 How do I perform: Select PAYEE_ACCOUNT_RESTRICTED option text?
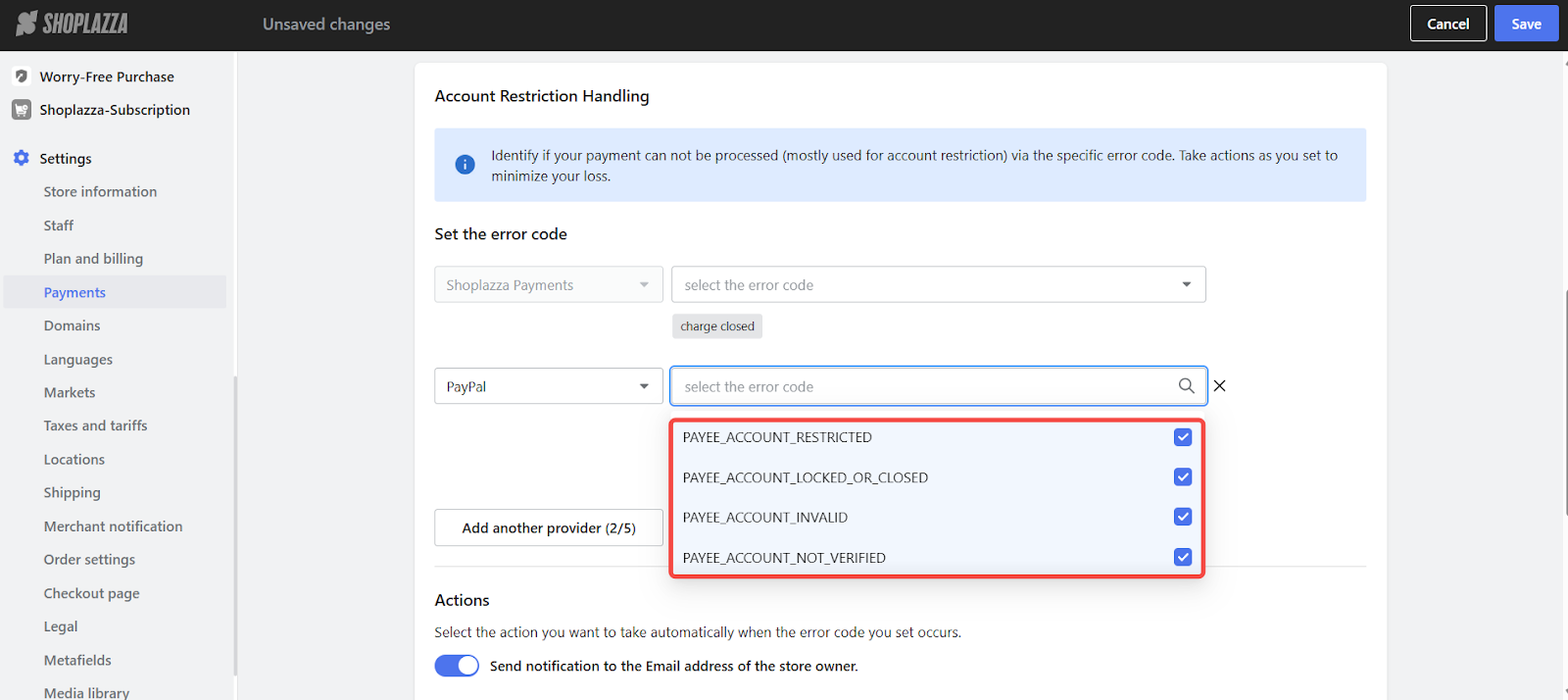[x=777, y=437]
